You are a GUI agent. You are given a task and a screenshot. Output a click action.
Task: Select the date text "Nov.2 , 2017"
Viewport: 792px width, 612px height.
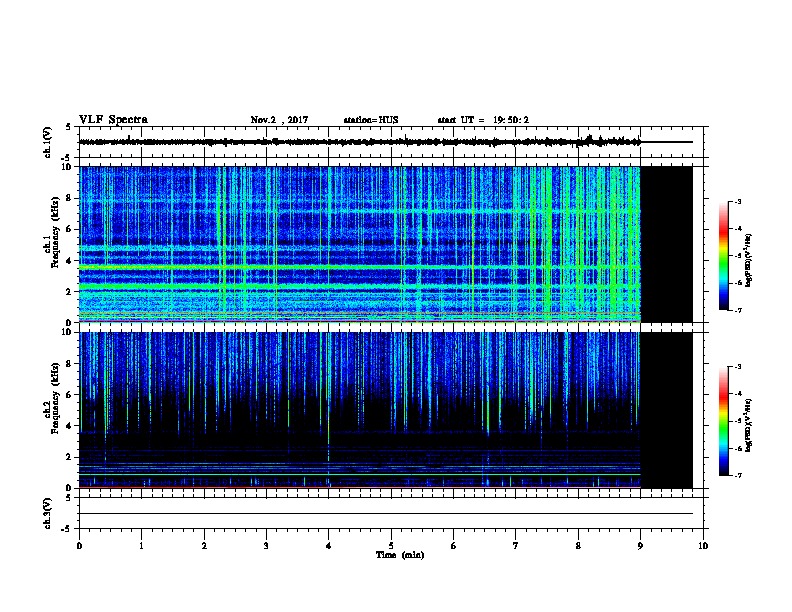tap(279, 120)
